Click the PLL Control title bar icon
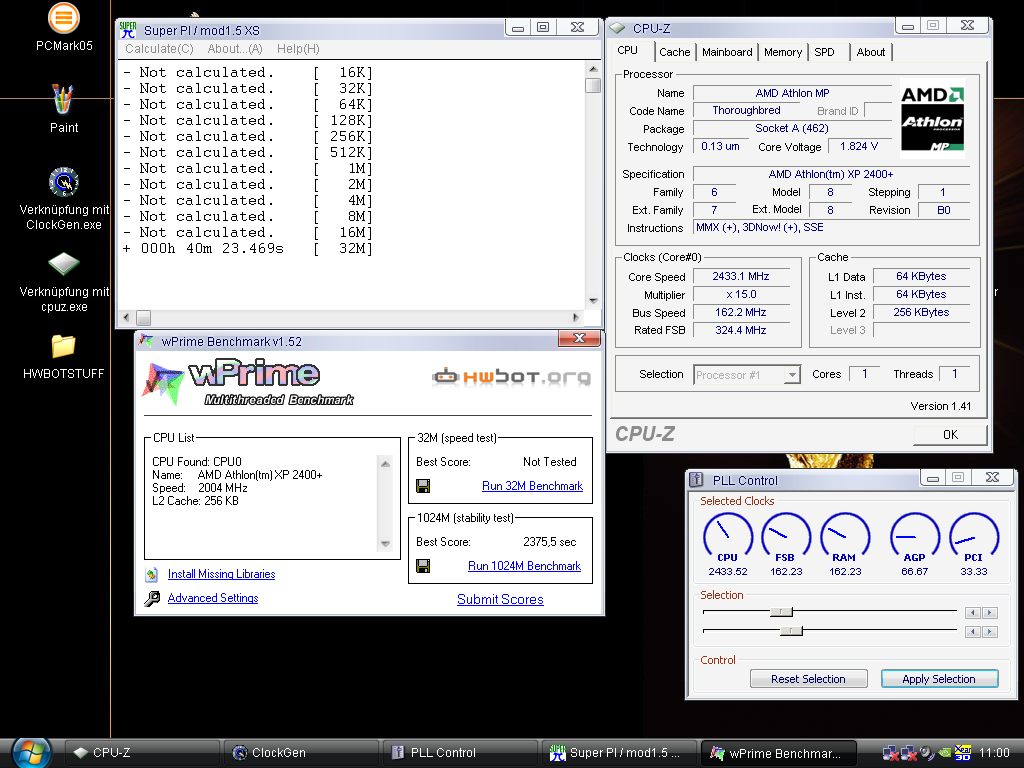The width and height of the screenshot is (1024, 768). (x=696, y=480)
